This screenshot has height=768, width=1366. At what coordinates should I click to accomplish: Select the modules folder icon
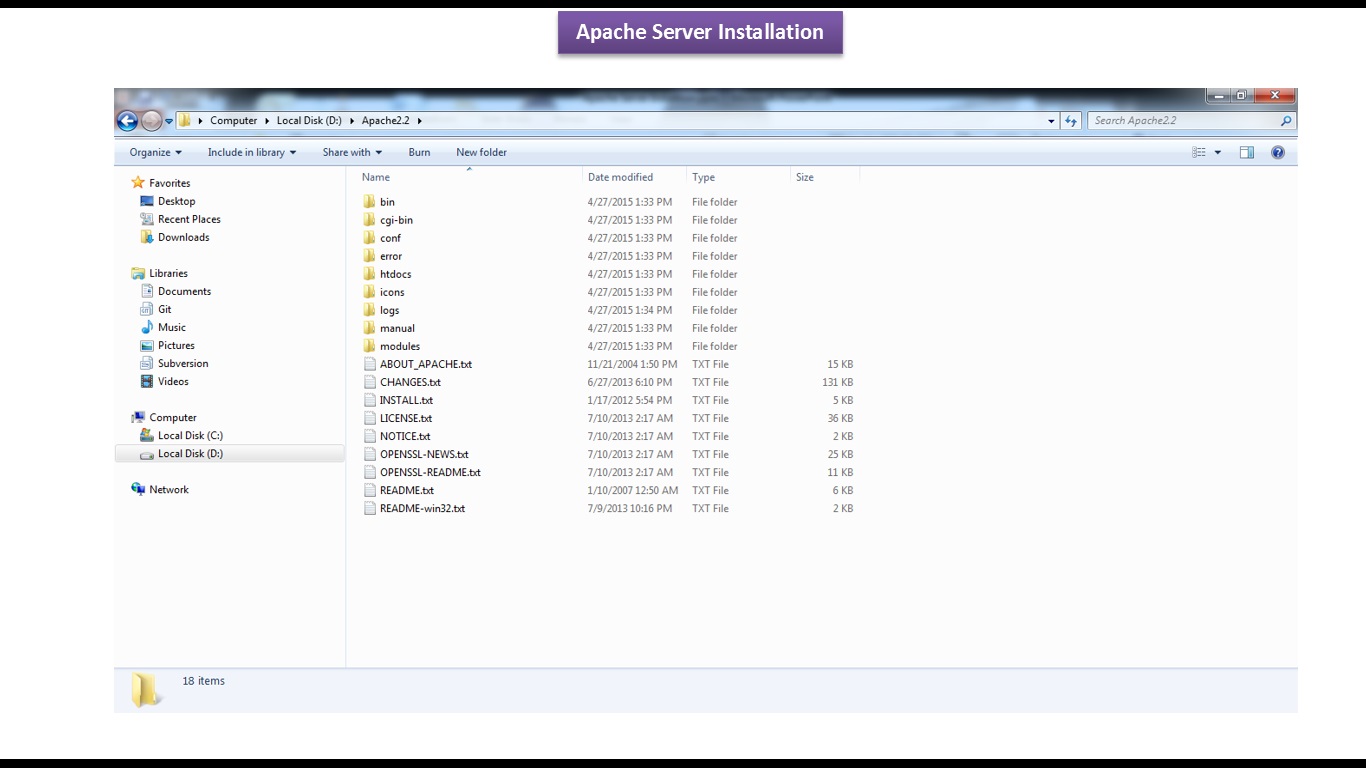click(x=370, y=346)
